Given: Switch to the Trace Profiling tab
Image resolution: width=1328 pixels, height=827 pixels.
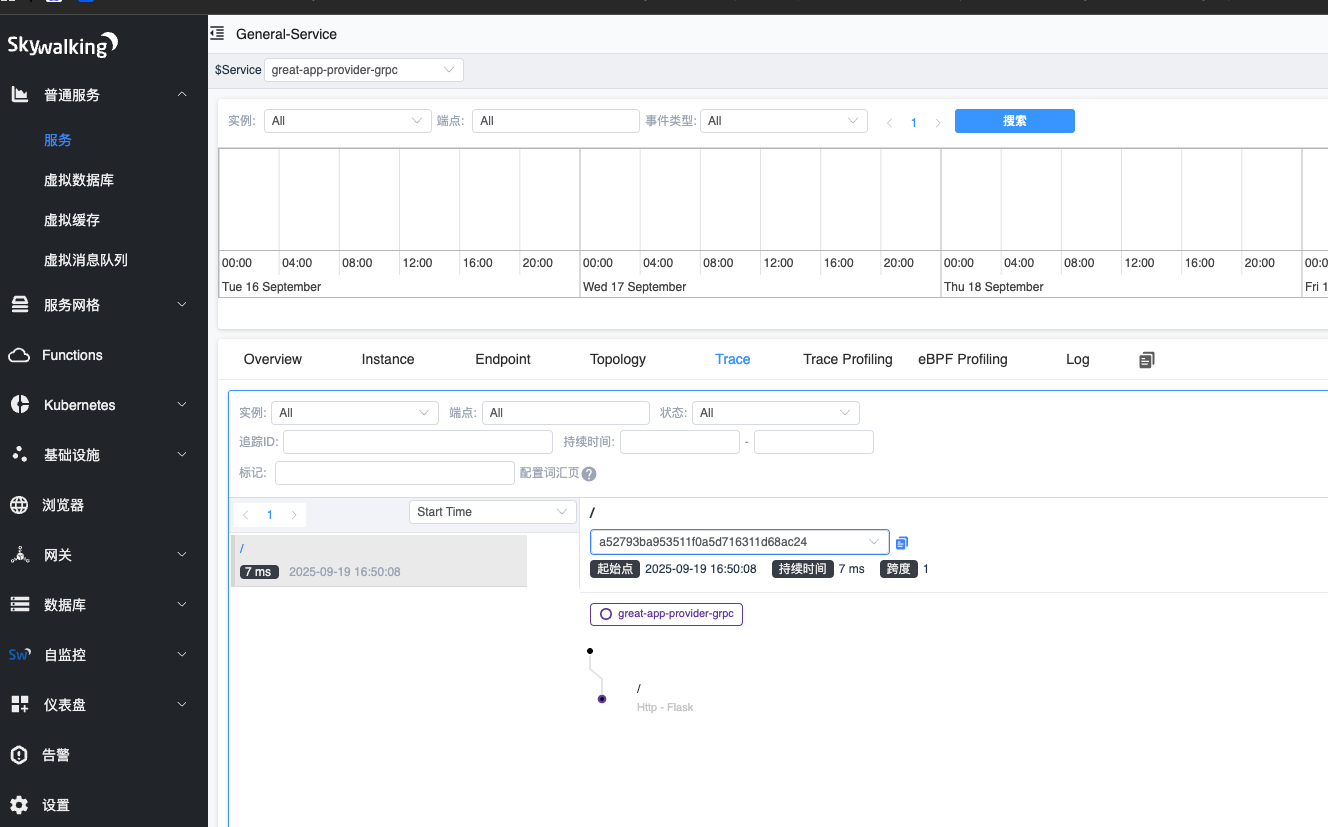Looking at the screenshot, I should tap(847, 359).
